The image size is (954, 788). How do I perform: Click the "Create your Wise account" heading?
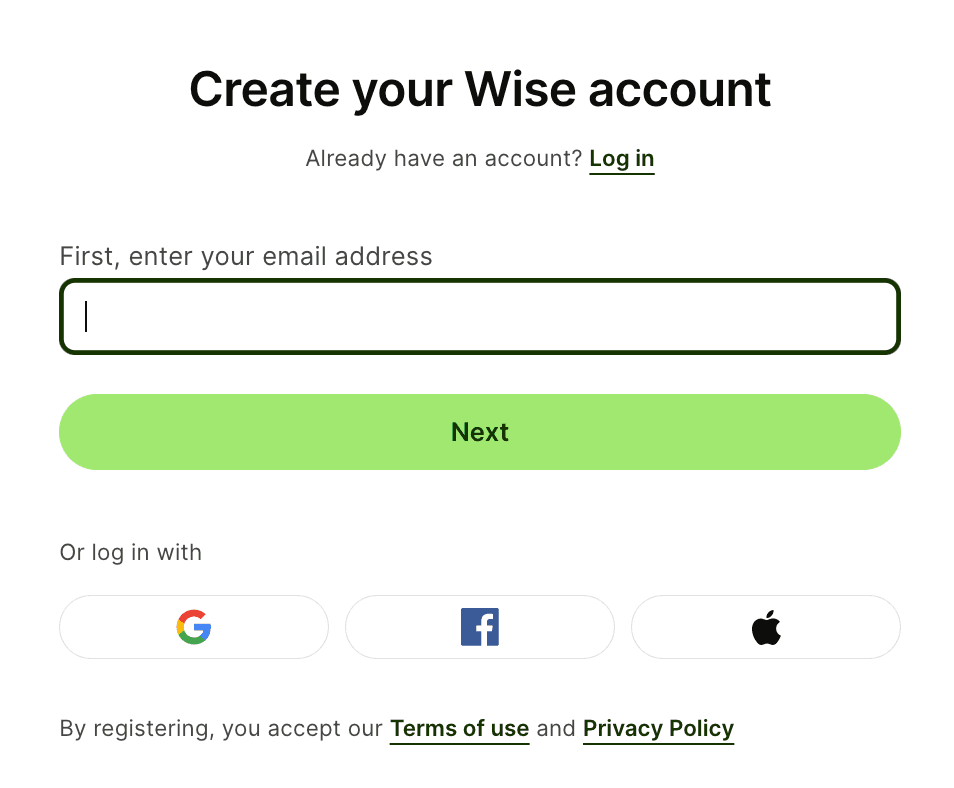[480, 89]
